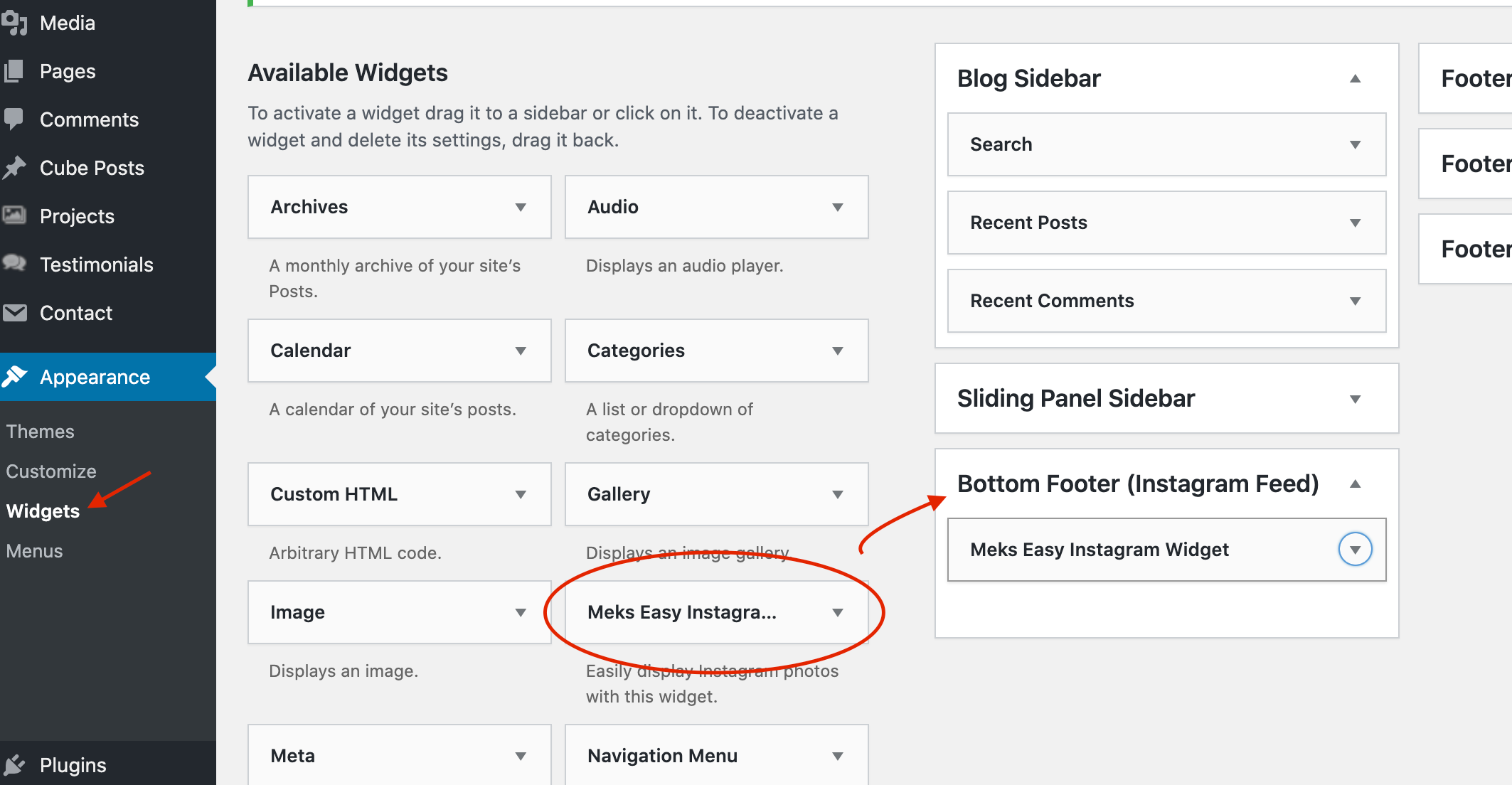
Task: Click the Custom HTML available widget
Action: [334, 494]
